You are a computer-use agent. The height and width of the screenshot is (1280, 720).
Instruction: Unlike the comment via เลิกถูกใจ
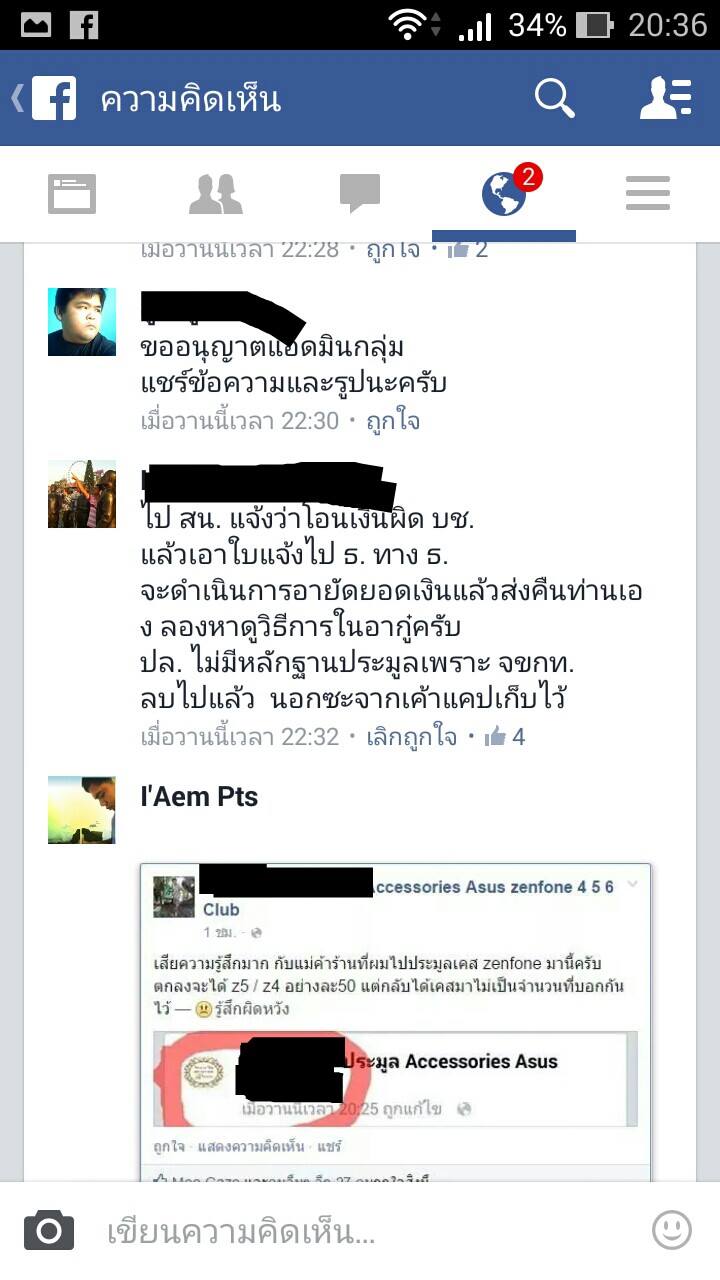412,737
